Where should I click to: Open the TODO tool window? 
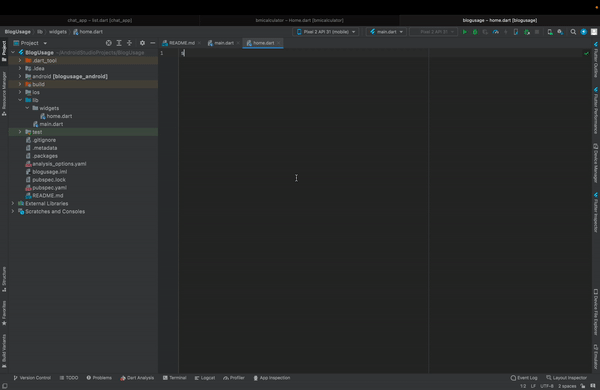[x=69, y=378]
